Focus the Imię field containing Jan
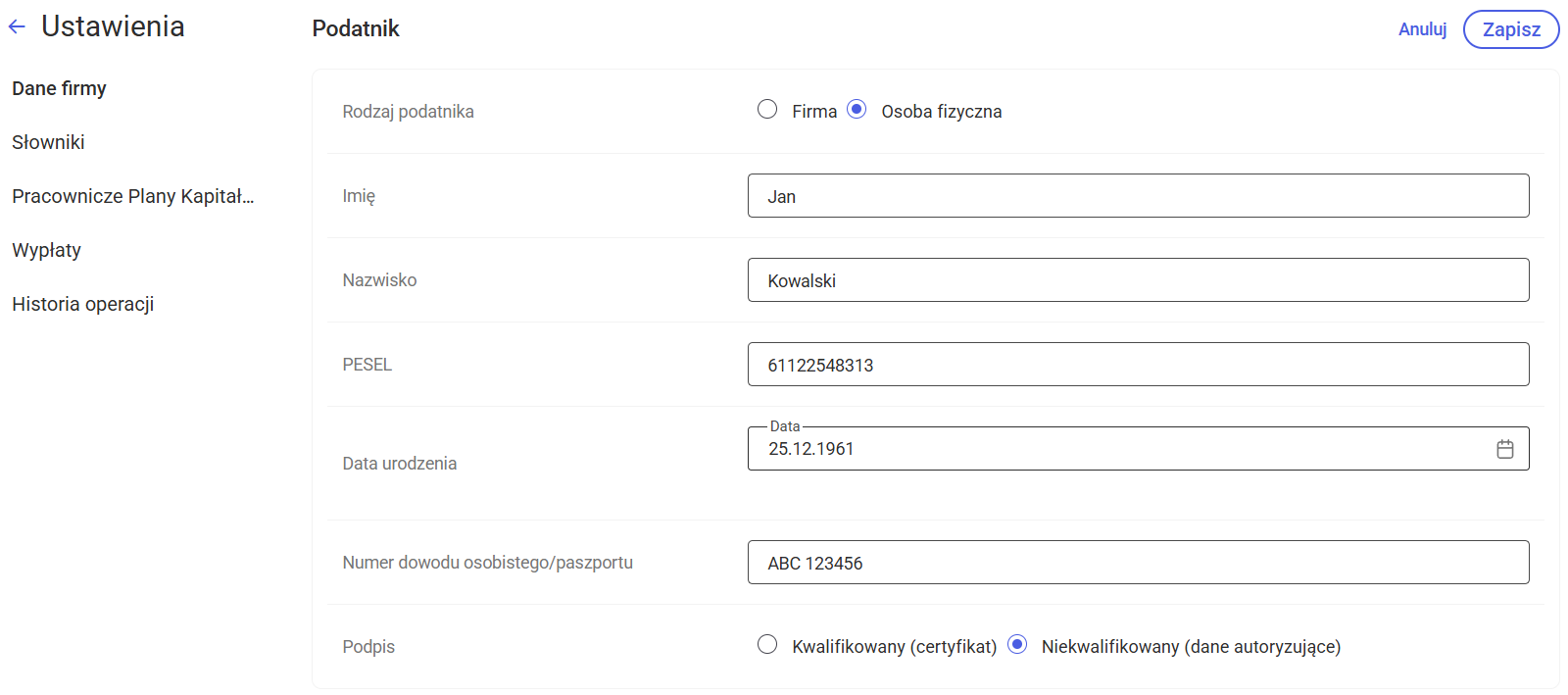Screen dimensions: 1568x695 click(x=1137, y=196)
